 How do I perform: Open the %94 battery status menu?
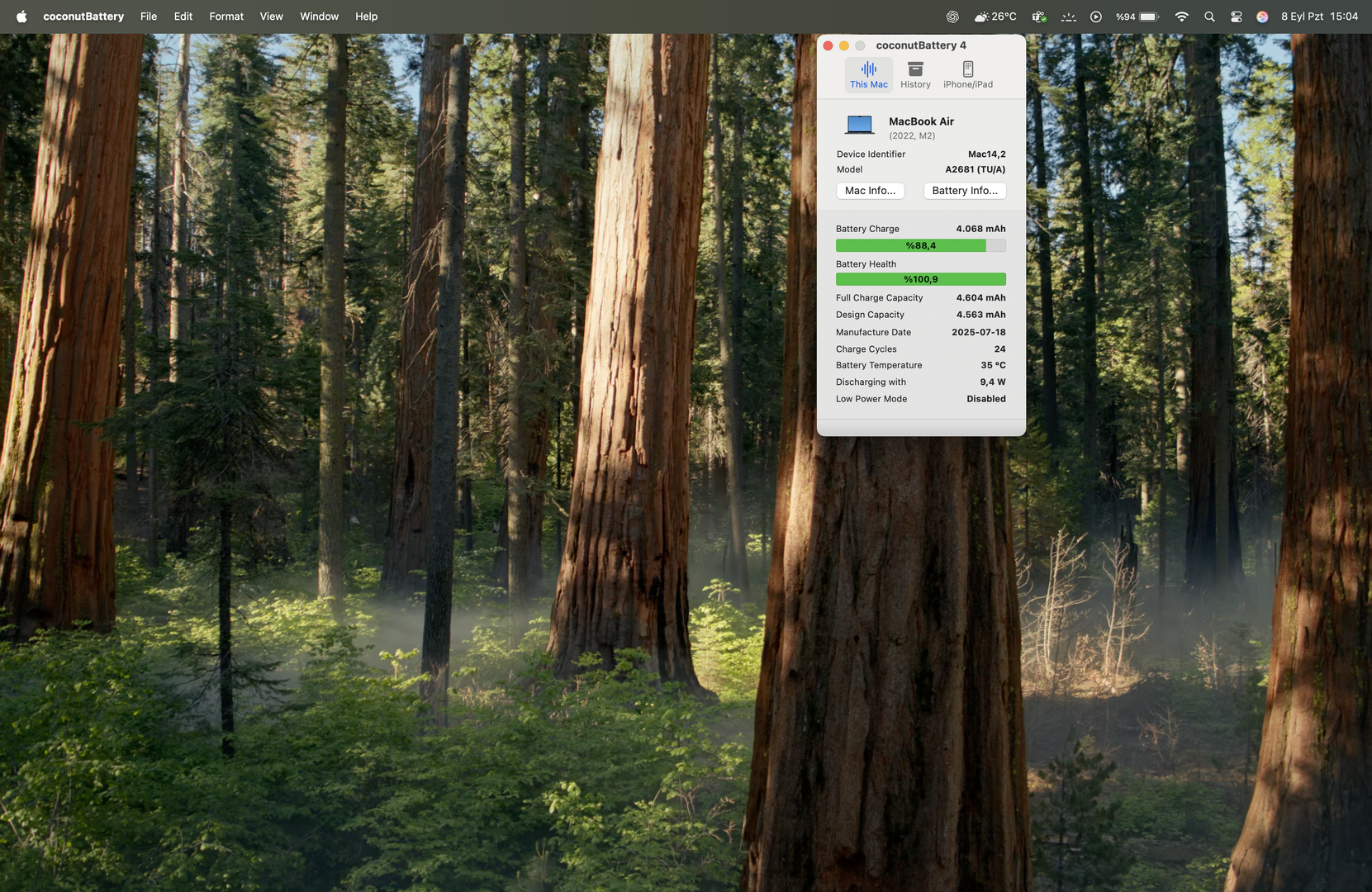tap(1137, 17)
